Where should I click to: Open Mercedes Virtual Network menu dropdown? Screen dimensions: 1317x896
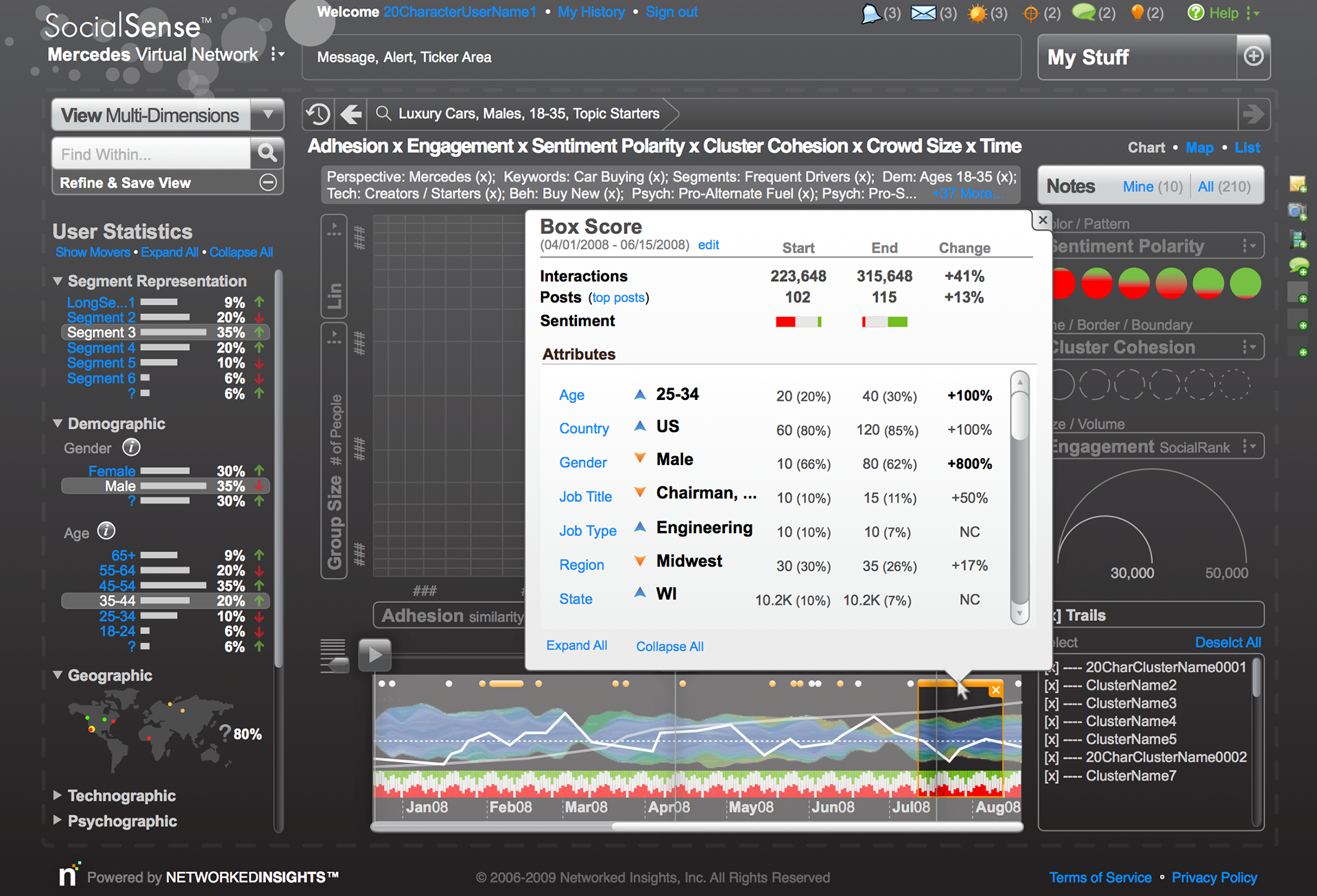pyautogui.click(x=277, y=54)
